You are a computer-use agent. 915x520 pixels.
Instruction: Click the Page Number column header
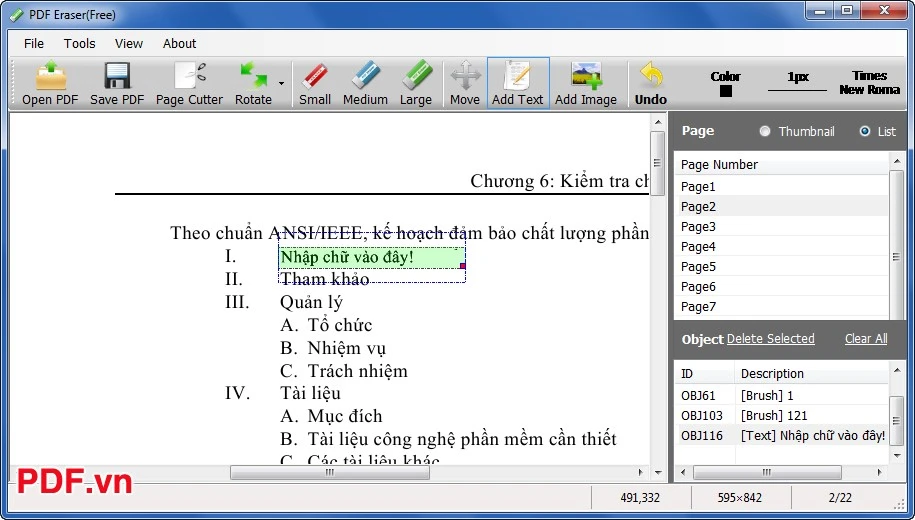(x=781, y=165)
